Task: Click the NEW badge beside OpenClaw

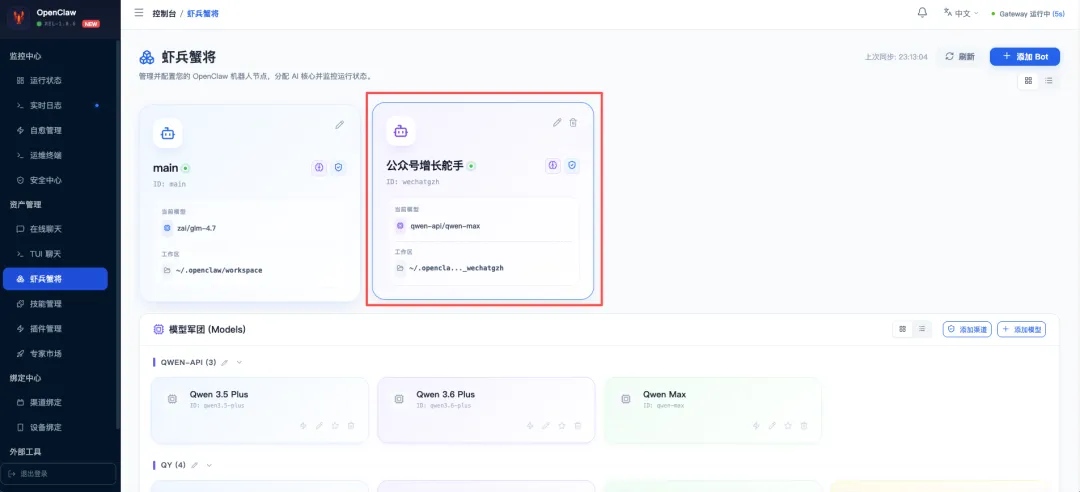Action: point(91,23)
